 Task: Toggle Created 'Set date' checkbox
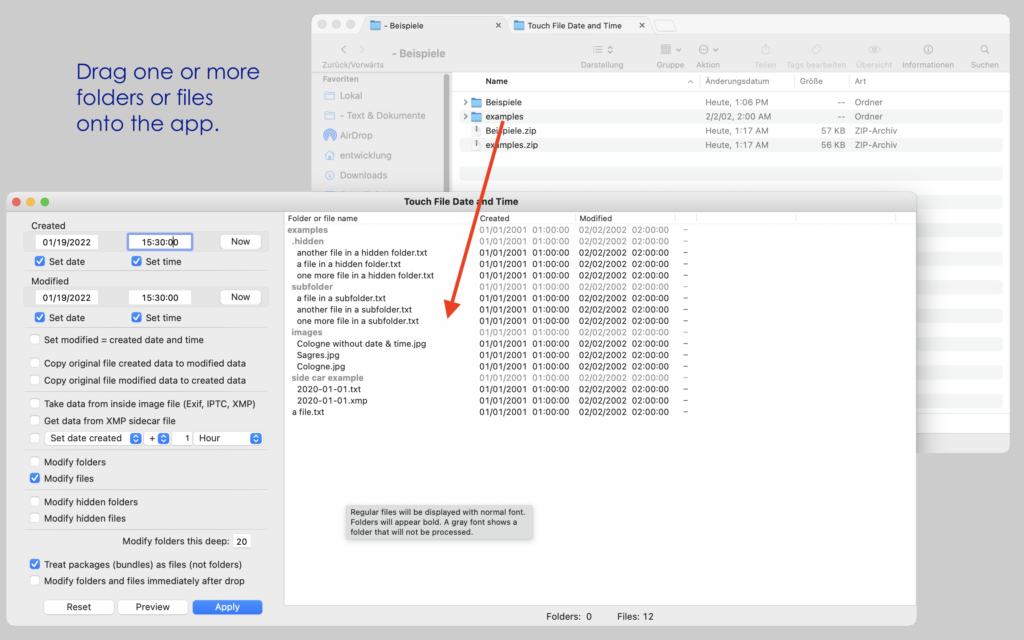point(40,261)
